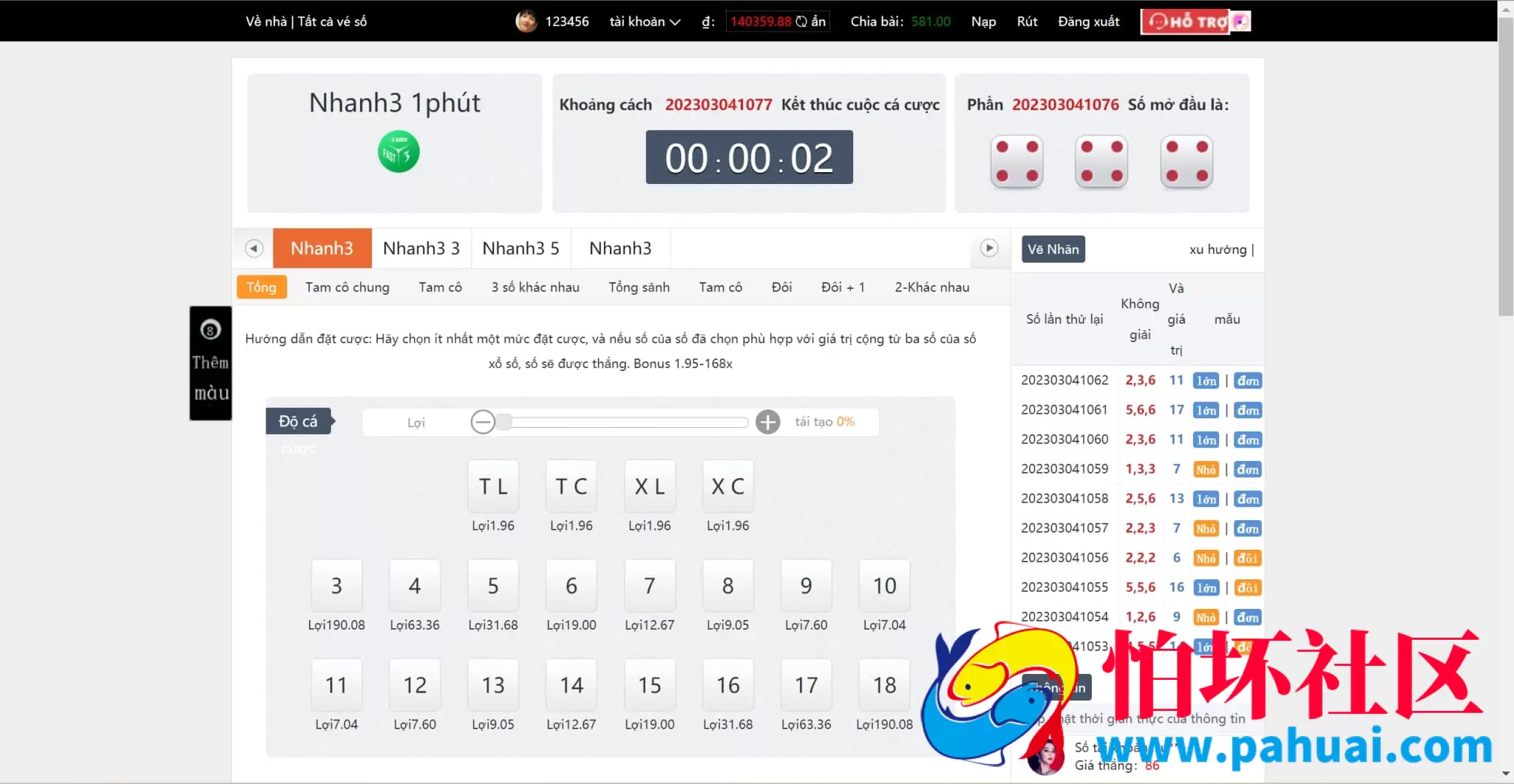
Task: Click the Đăng xuất logout link
Action: pos(1088,21)
